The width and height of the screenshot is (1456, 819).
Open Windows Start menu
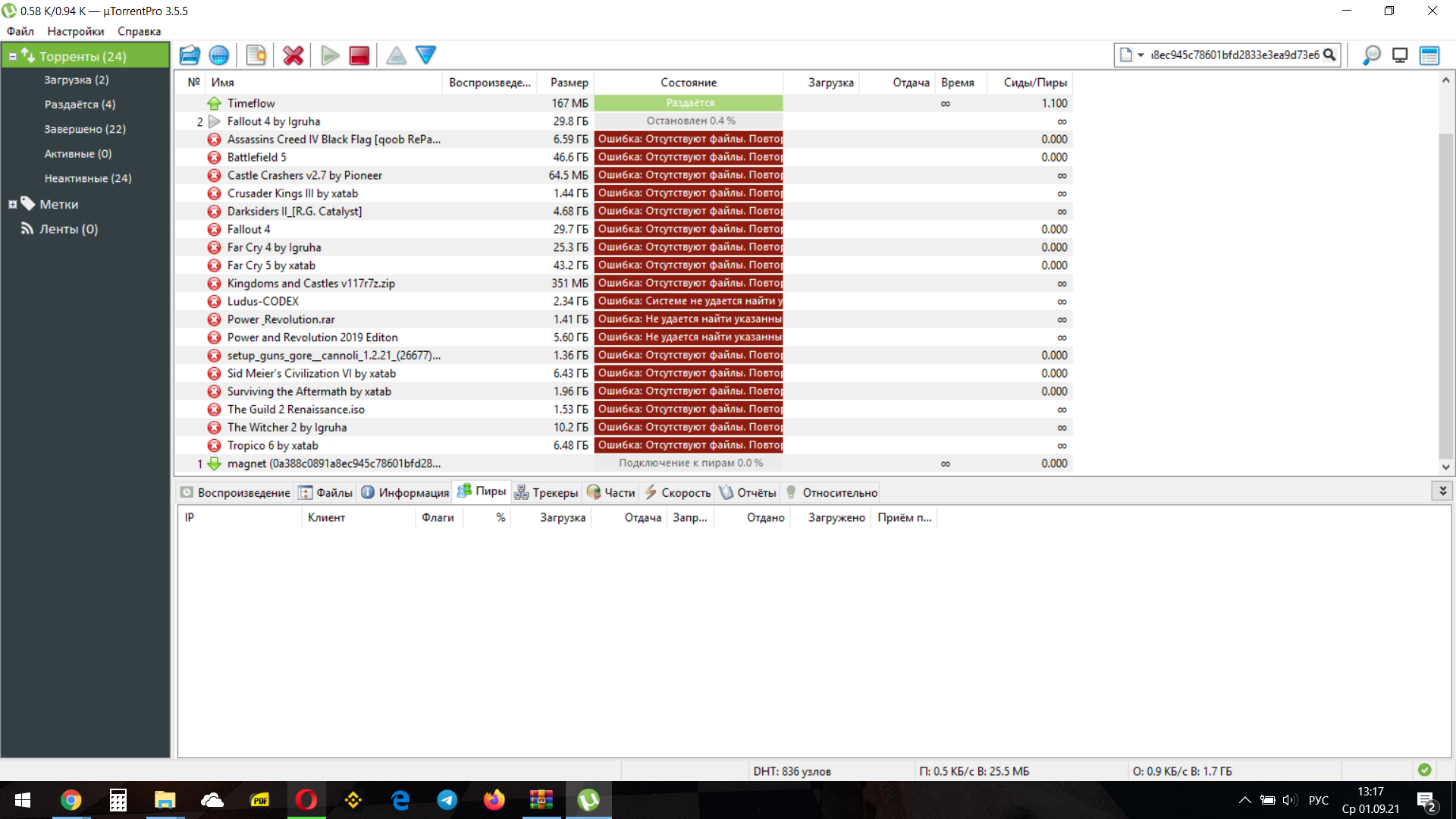point(23,800)
